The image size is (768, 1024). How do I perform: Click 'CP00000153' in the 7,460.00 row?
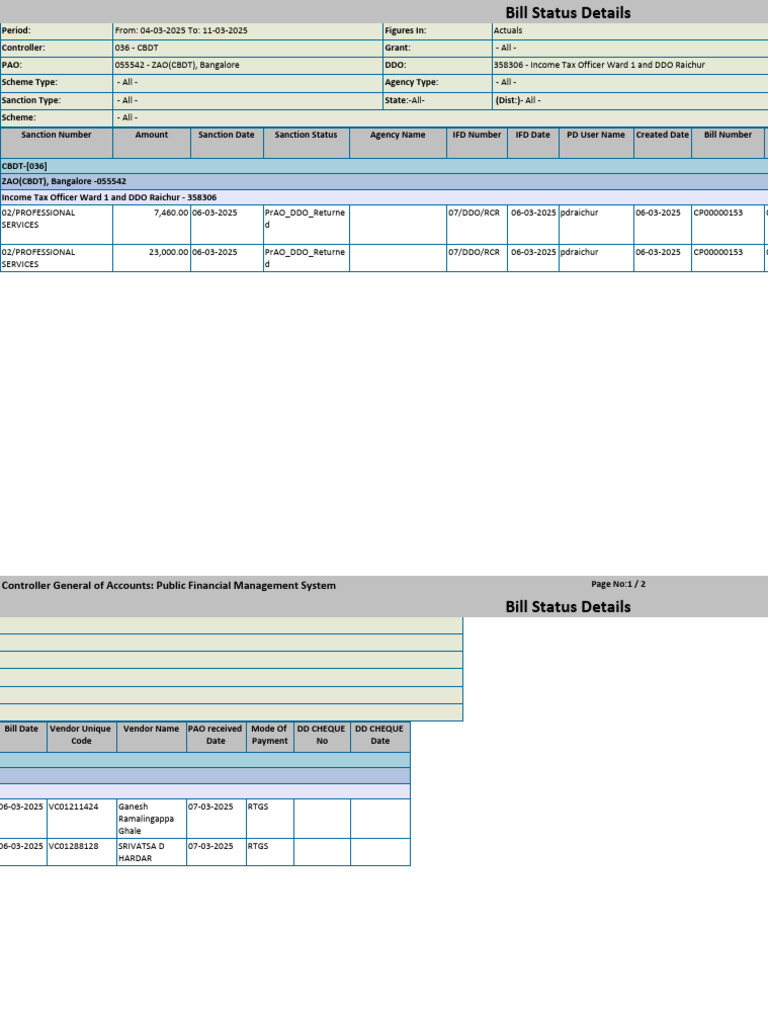(x=718, y=213)
